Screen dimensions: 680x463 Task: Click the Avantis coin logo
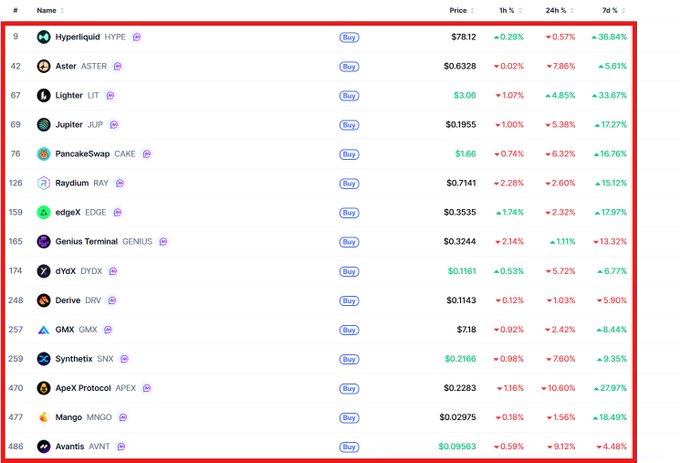[43, 447]
